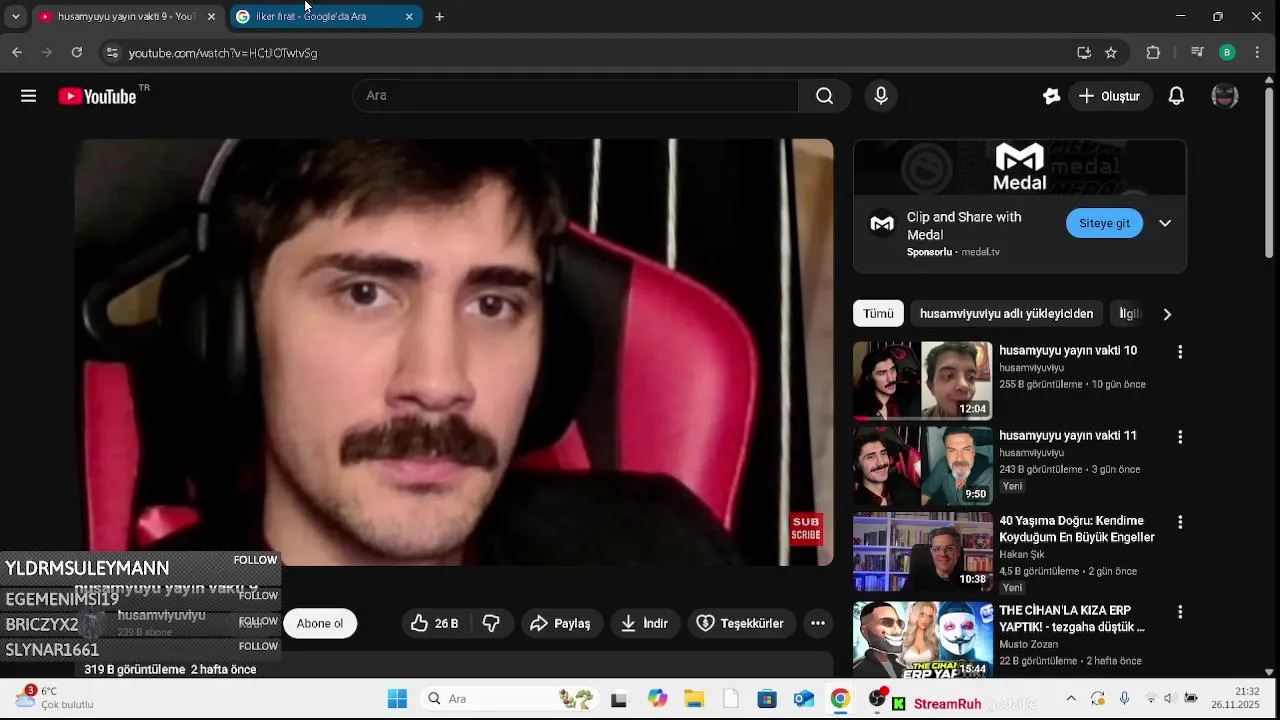Open clock showing 21:32 26.11.2025
The height and width of the screenshot is (720, 1280).
coord(1237,698)
